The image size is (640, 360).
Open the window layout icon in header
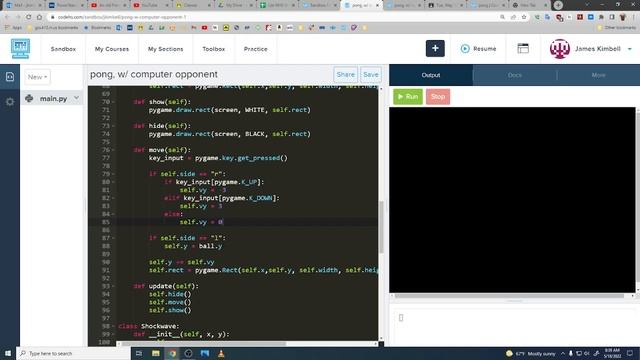[523, 49]
